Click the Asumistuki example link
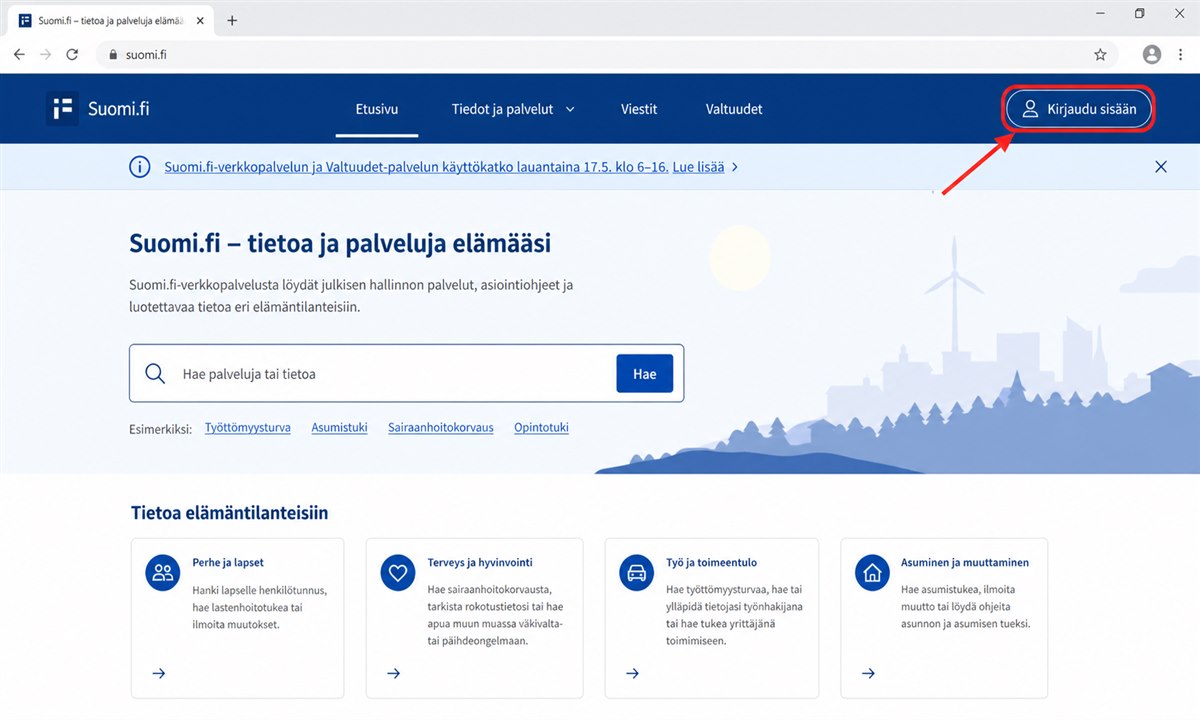This screenshot has width=1200, height=720. click(x=339, y=427)
